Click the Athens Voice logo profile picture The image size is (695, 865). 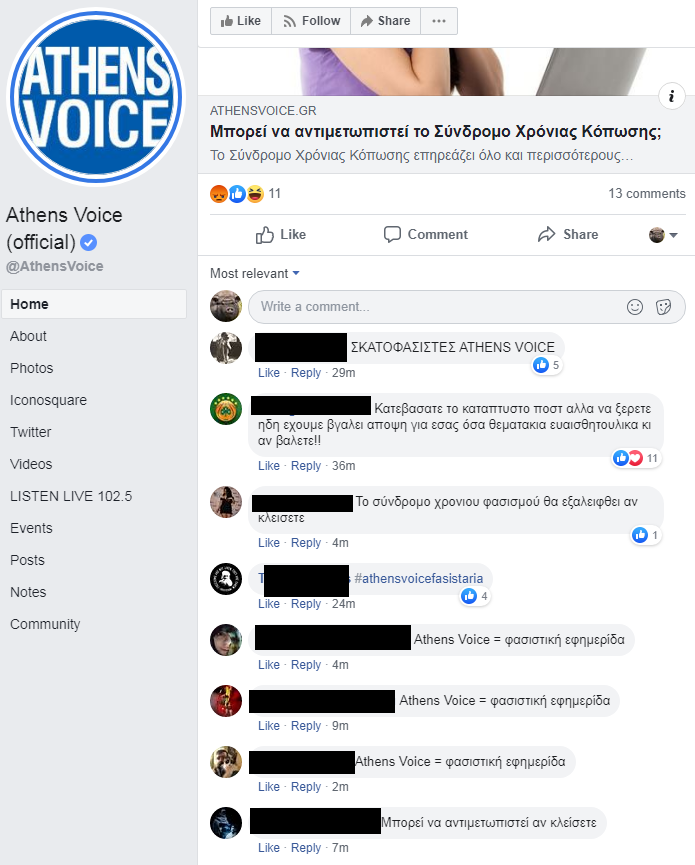96,97
